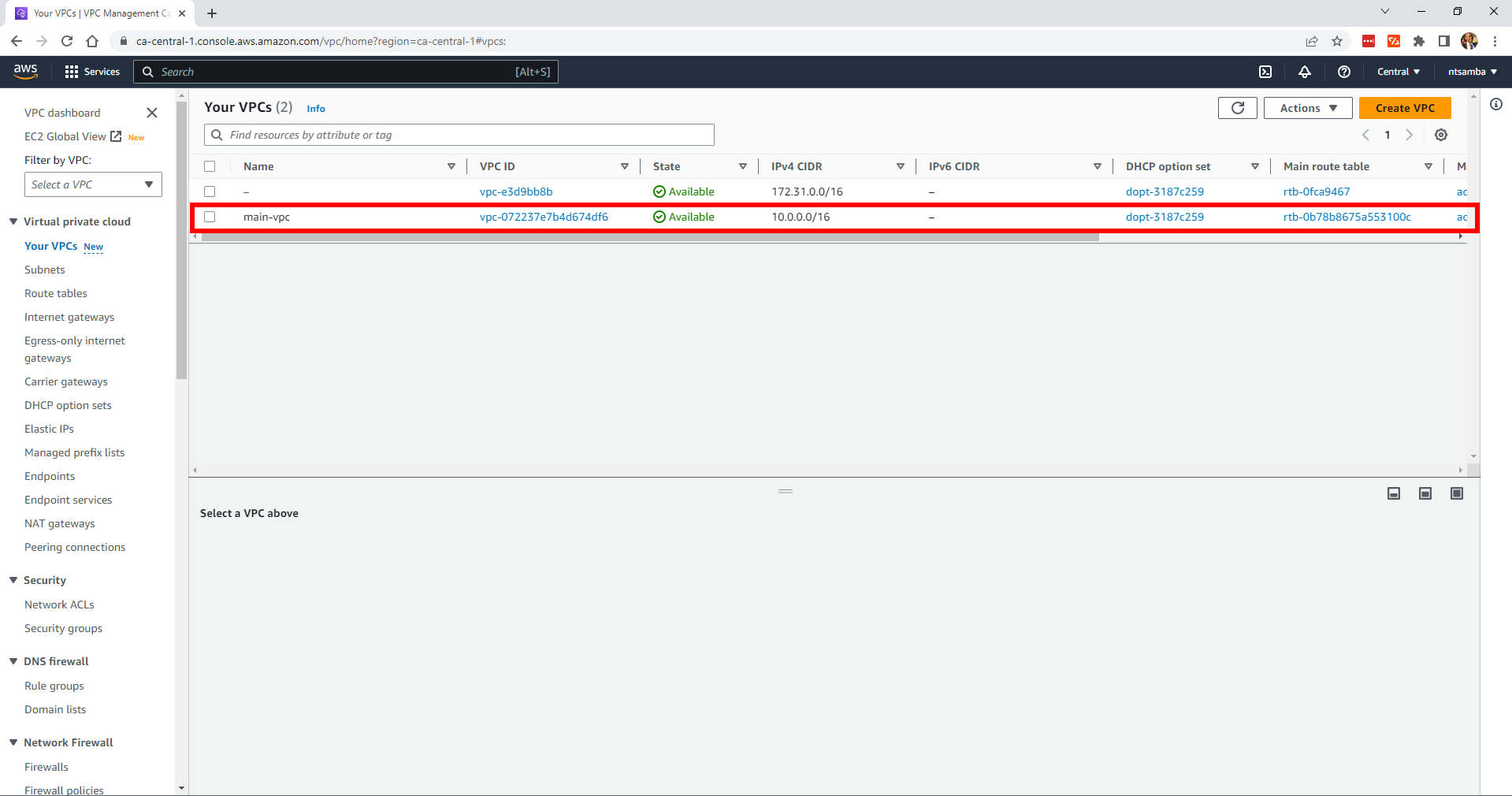
Task: Expand the Central region selector
Action: [1398, 72]
